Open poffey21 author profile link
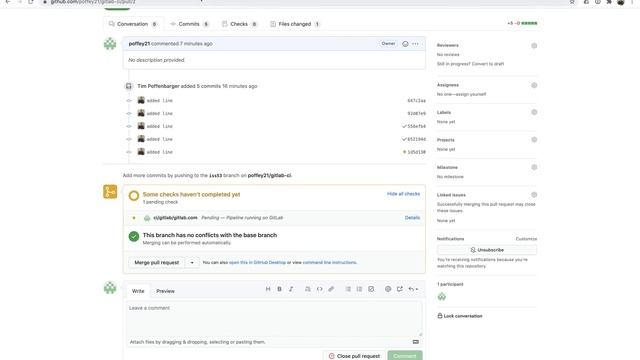Image resolution: width=640 pixels, height=360 pixels. (x=139, y=44)
